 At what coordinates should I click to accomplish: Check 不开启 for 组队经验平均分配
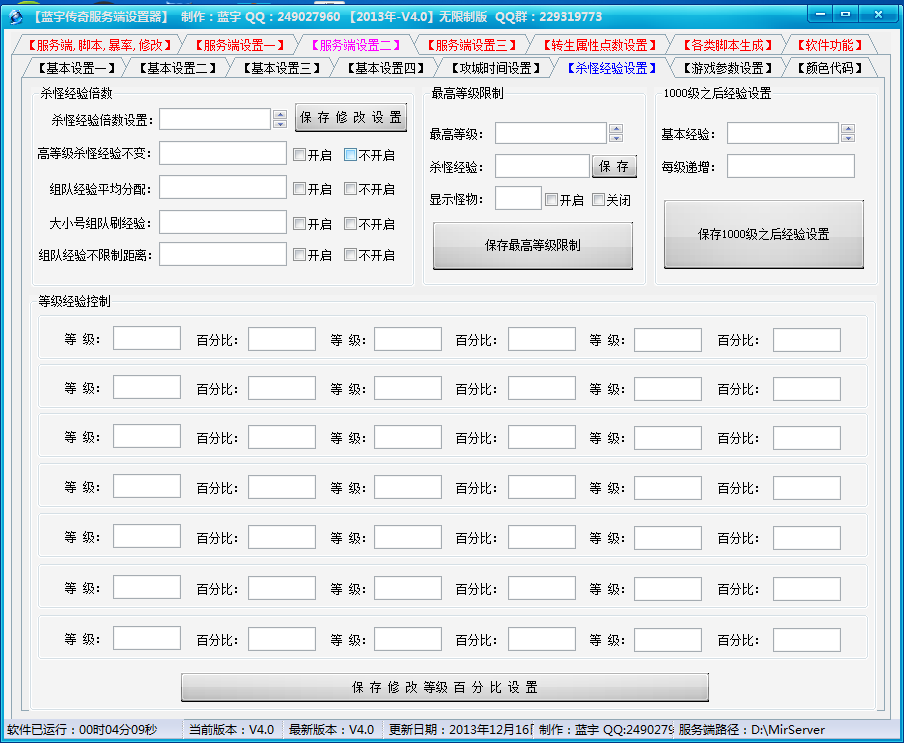coord(351,189)
